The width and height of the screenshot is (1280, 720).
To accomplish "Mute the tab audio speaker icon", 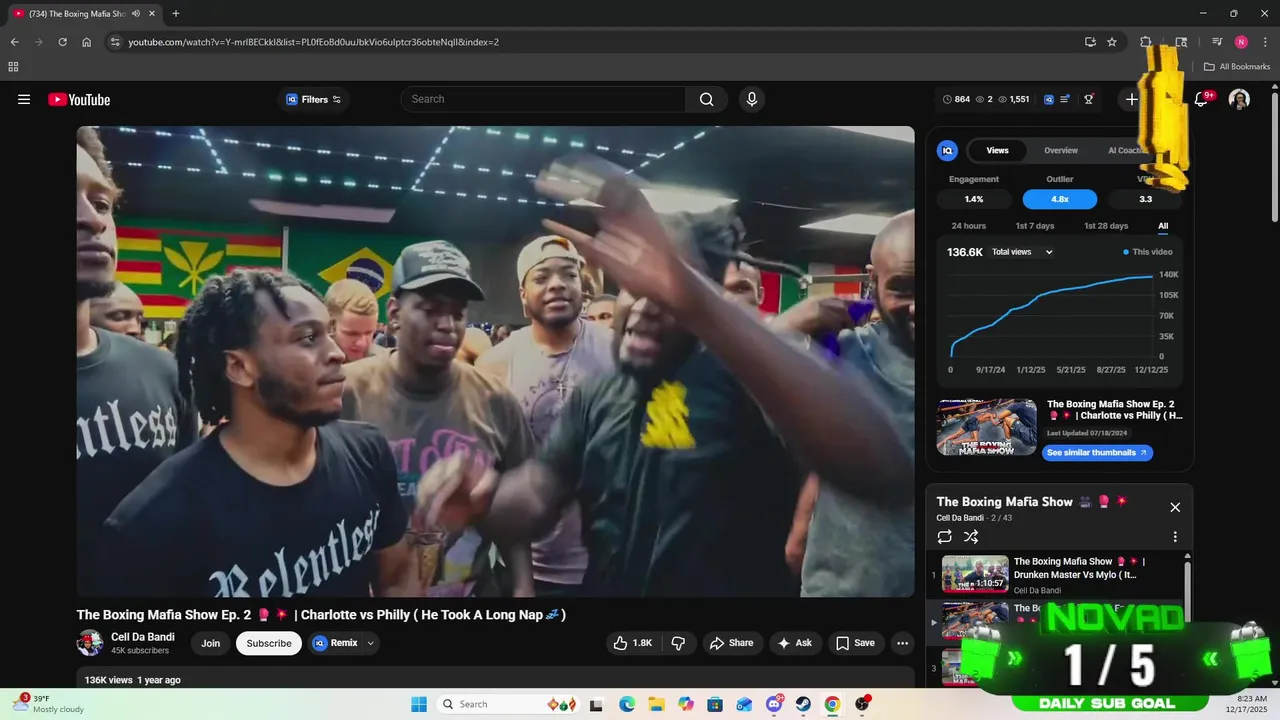I will [x=136, y=13].
